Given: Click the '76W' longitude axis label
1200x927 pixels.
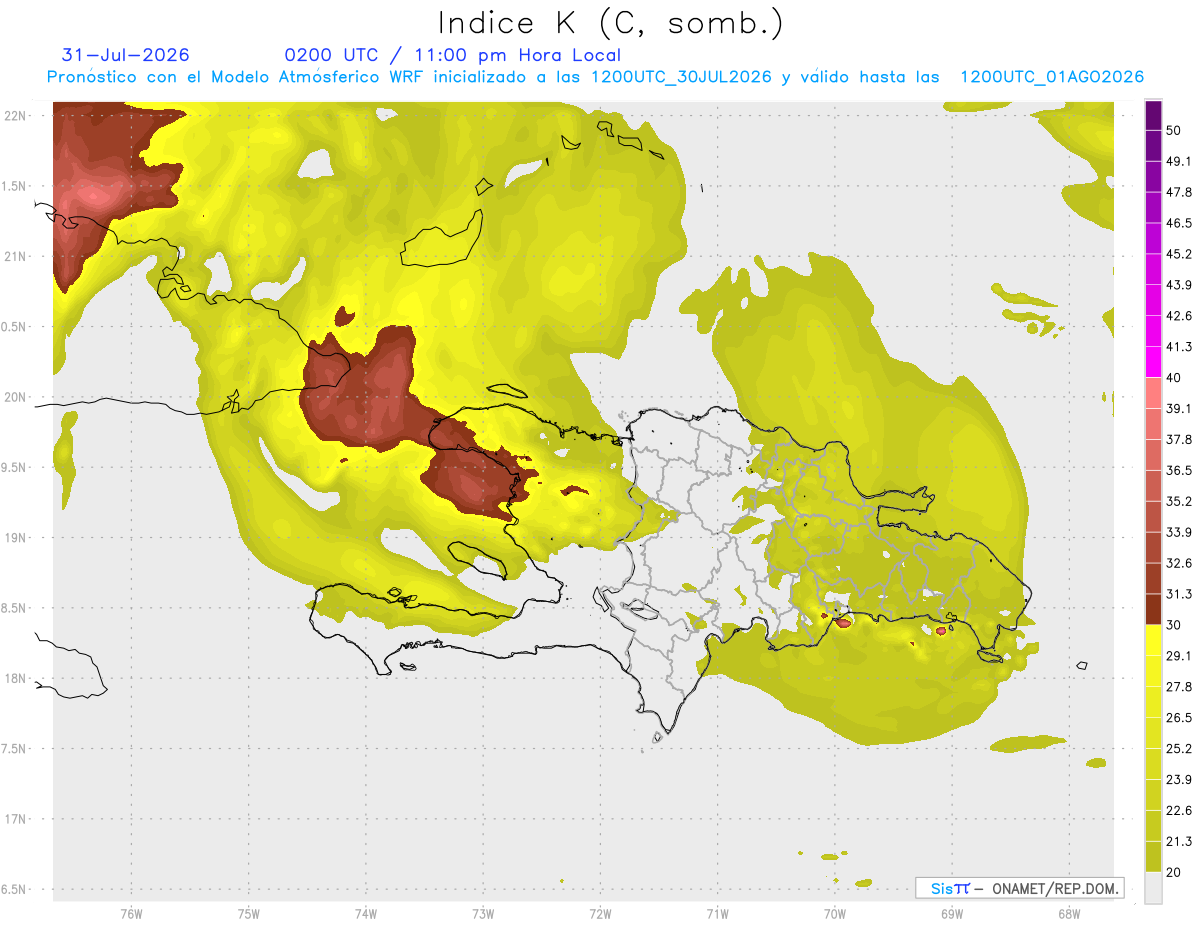Looking at the screenshot, I should (x=131, y=914).
